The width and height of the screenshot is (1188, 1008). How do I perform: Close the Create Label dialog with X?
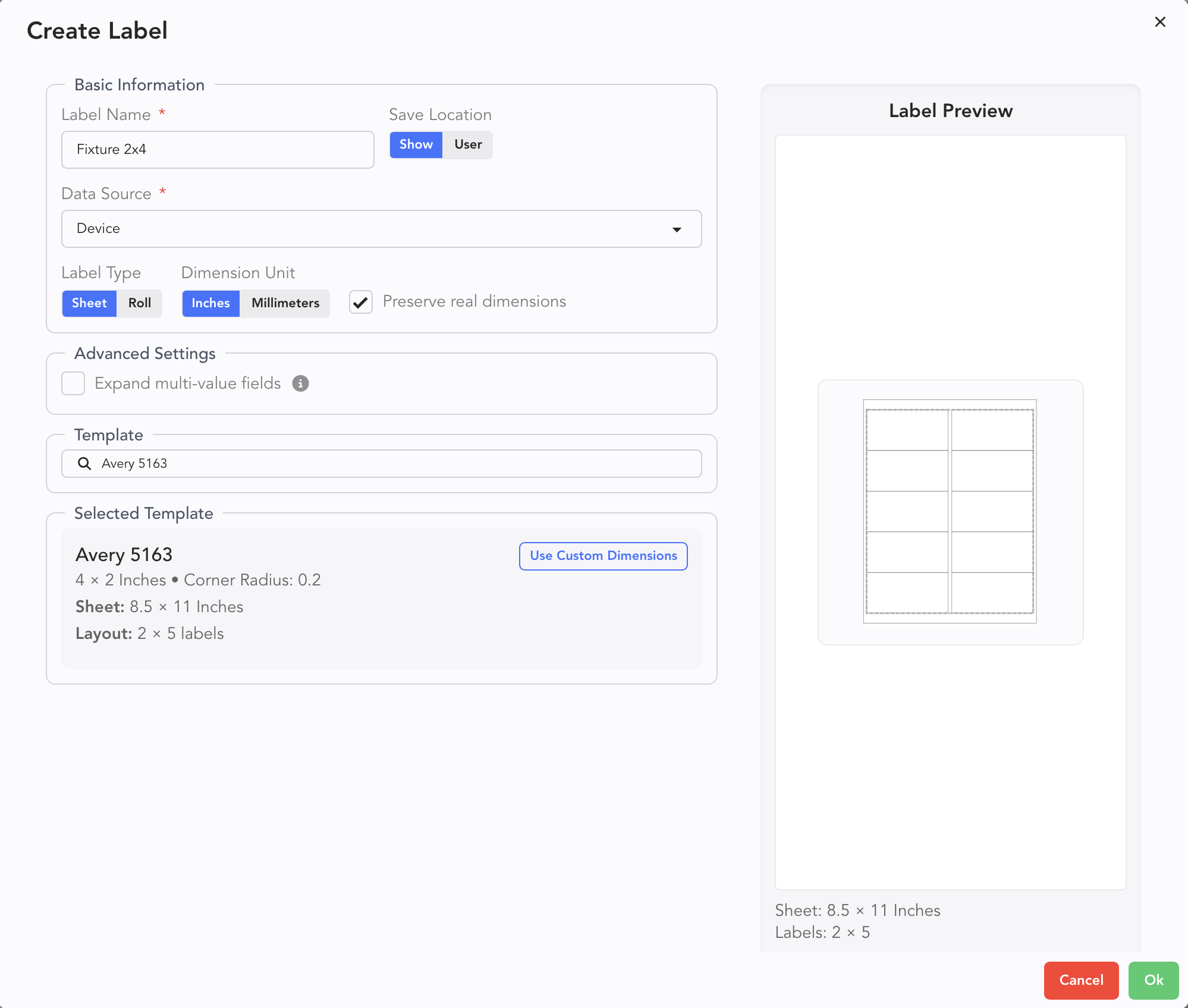[1159, 22]
